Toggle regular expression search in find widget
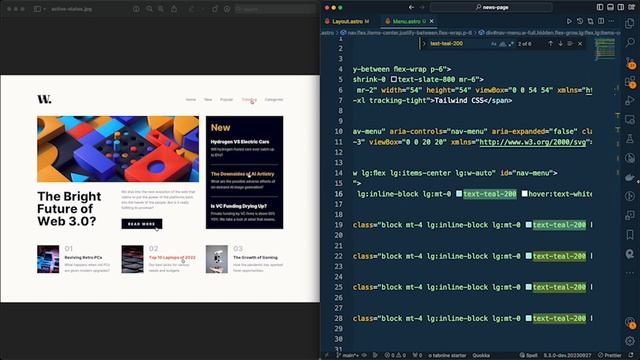Viewport: 640px width, 360px height. point(511,44)
